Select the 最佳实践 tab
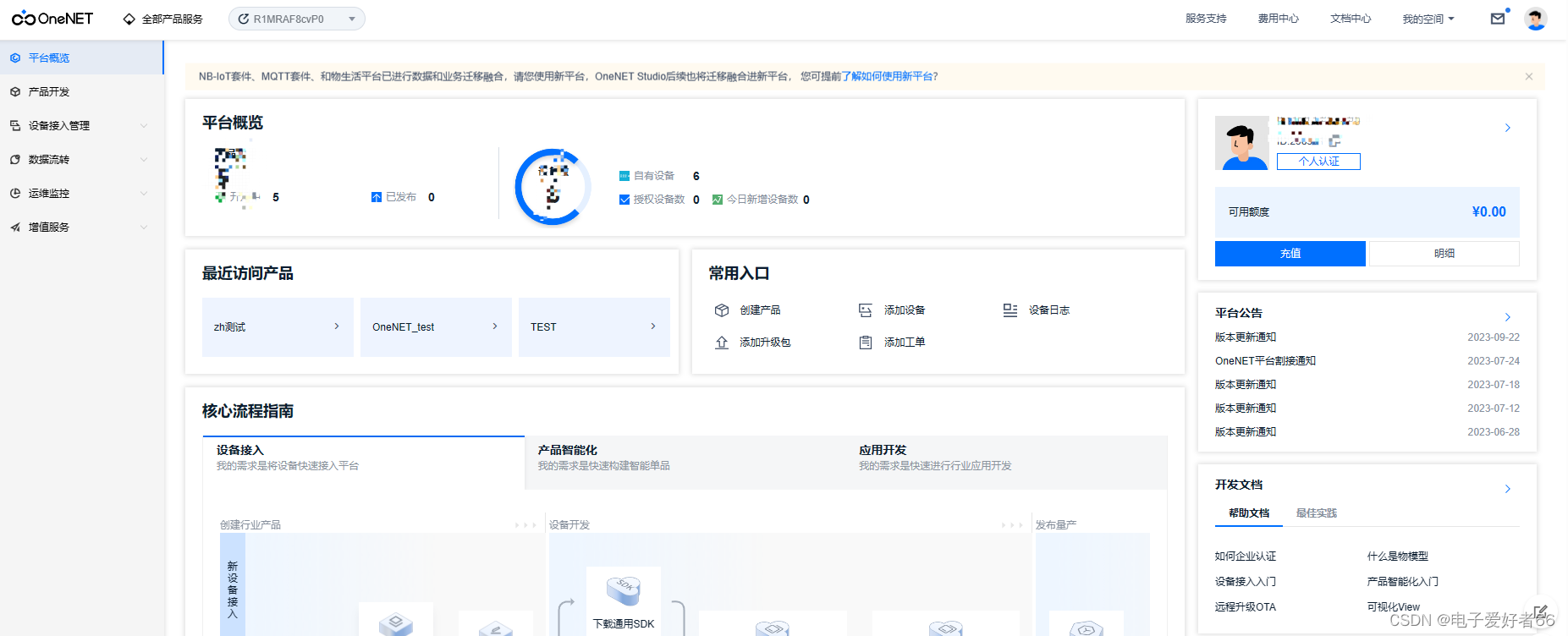The image size is (1568, 636). coord(1317,513)
